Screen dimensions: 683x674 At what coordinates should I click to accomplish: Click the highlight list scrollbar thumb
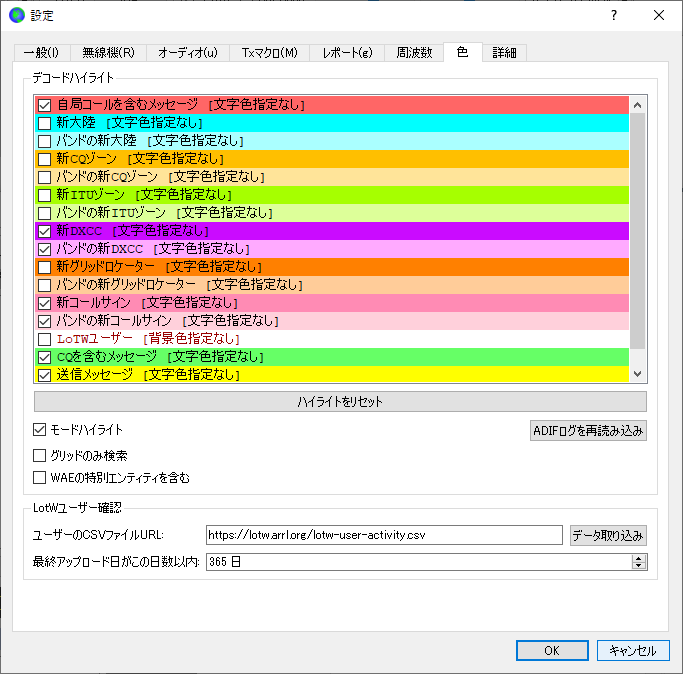coord(638,231)
